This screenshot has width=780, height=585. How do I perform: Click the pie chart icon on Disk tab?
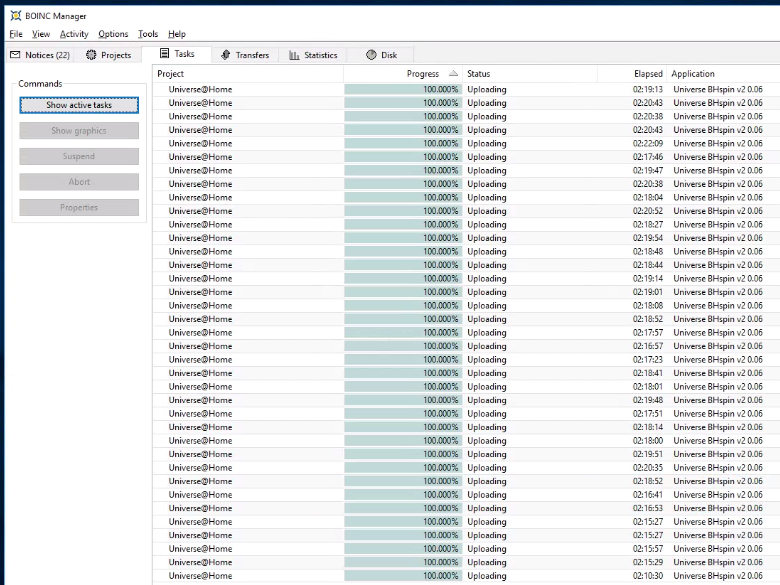point(371,55)
